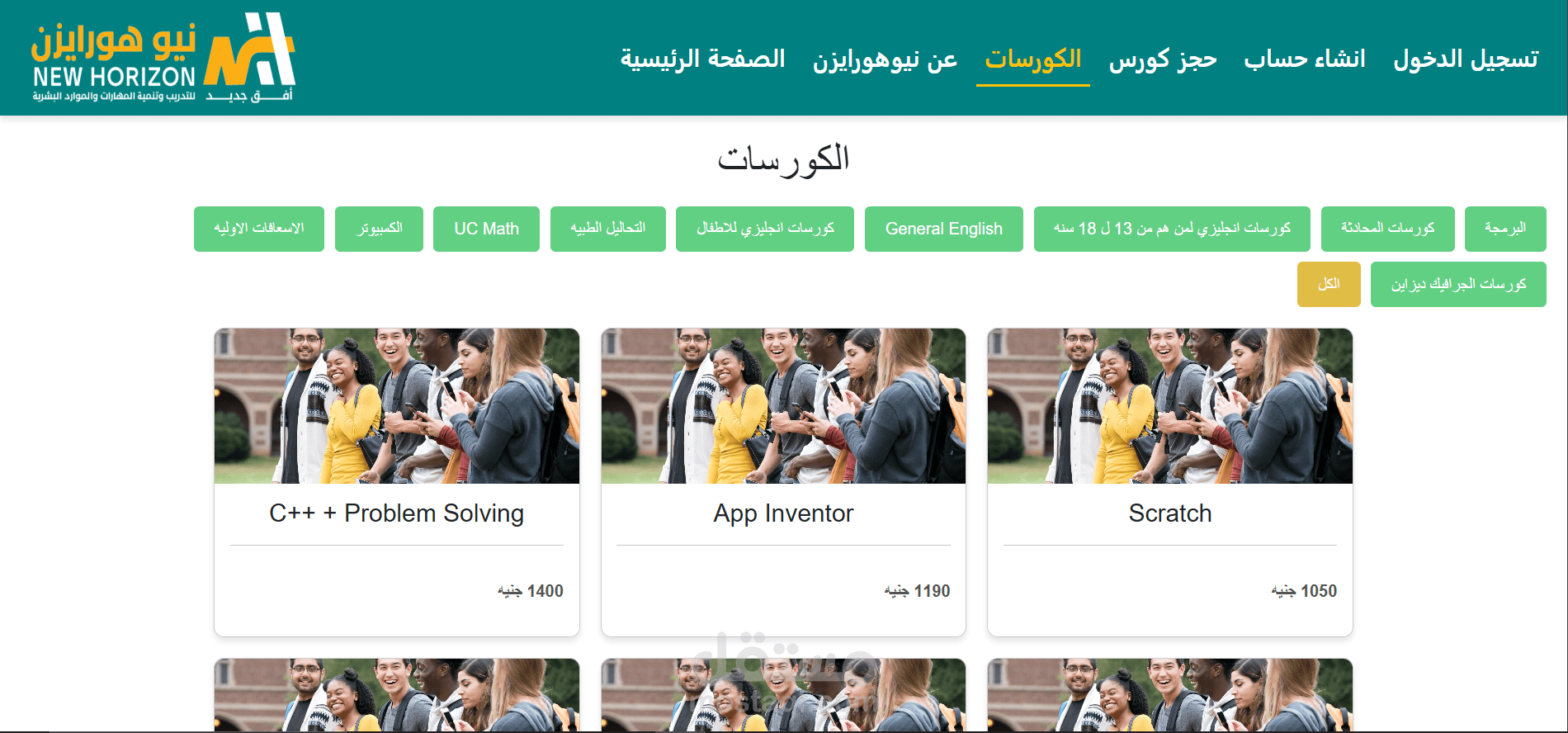Screen dimensions: 1568x733
Task: Click the New Horizon logo
Action: pyautogui.click(x=163, y=58)
